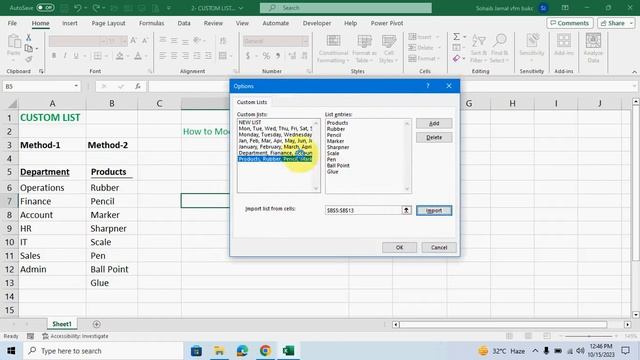Click the insert function fx icon
The width and height of the screenshot is (640, 360).
(138, 87)
